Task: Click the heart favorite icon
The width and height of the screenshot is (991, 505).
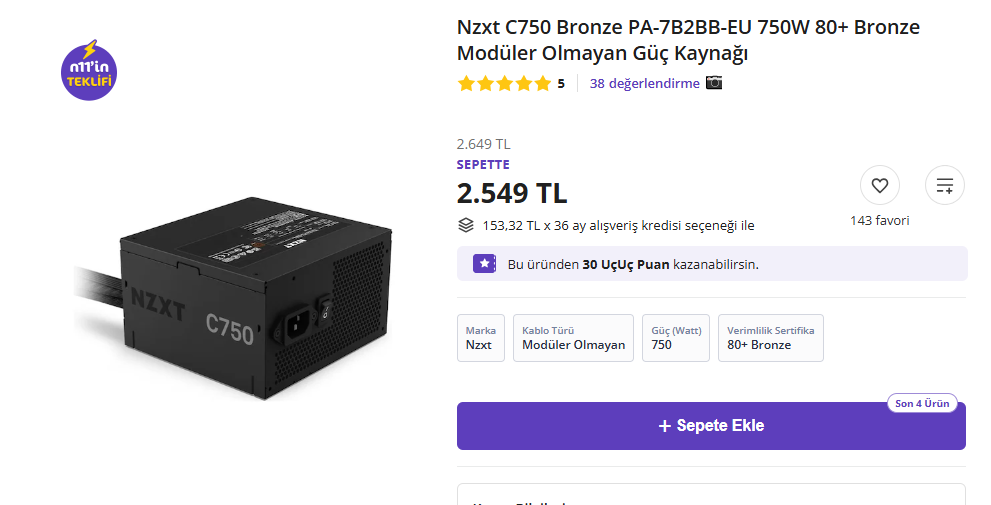Action: click(879, 185)
